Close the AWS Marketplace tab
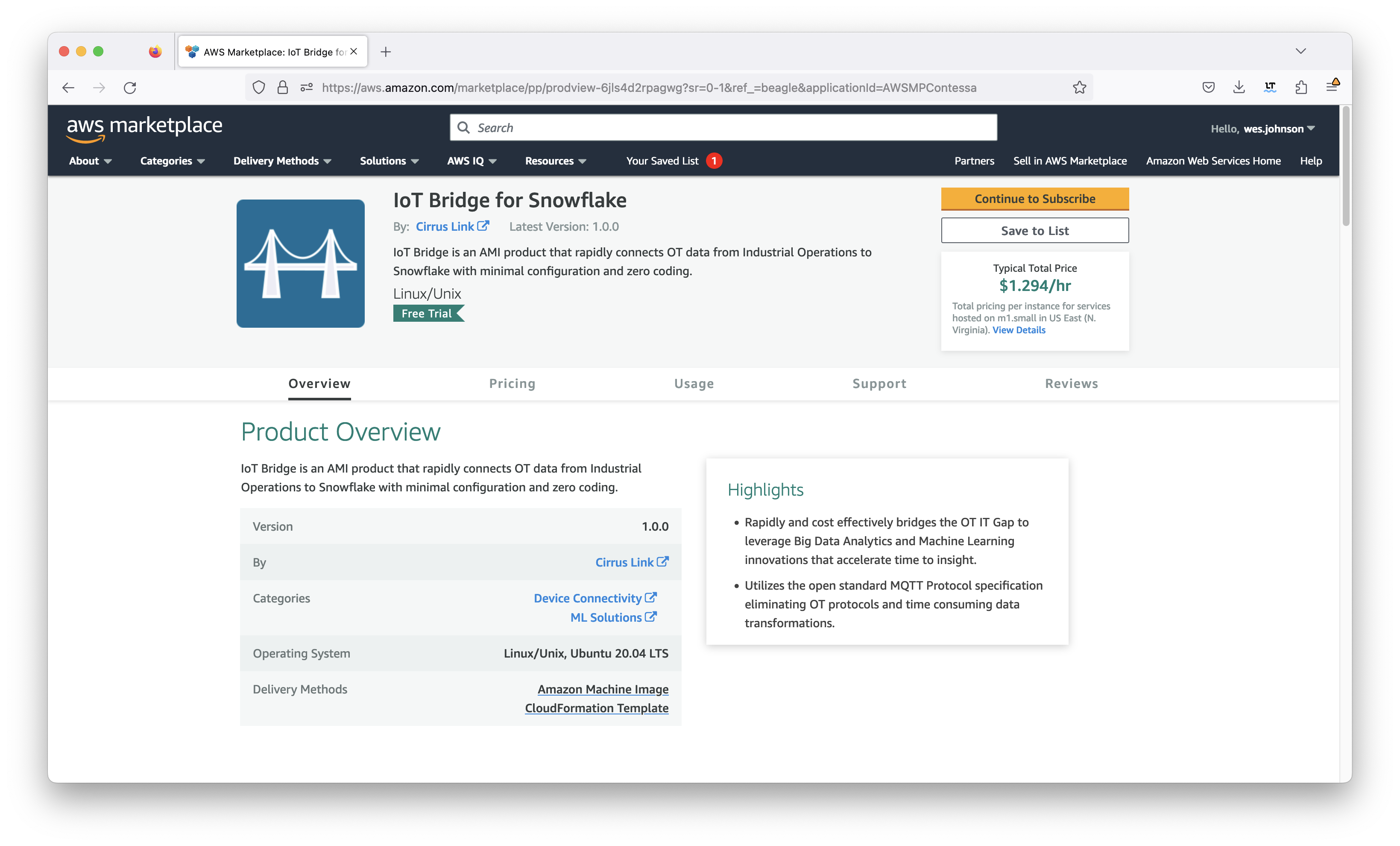This screenshot has height=846, width=1400. [354, 51]
